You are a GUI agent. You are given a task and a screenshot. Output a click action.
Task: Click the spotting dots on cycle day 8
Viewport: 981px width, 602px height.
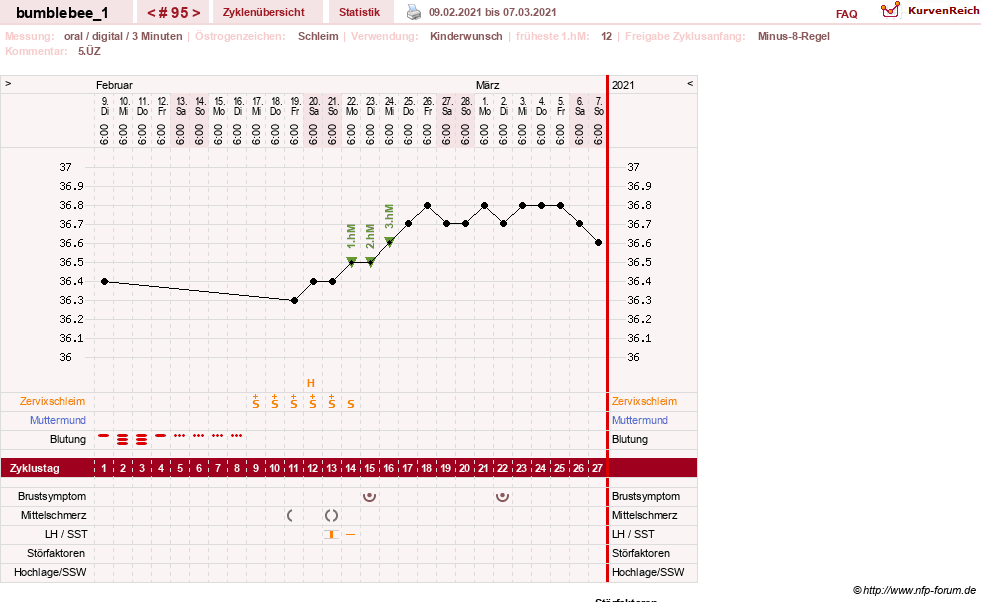(x=236, y=436)
